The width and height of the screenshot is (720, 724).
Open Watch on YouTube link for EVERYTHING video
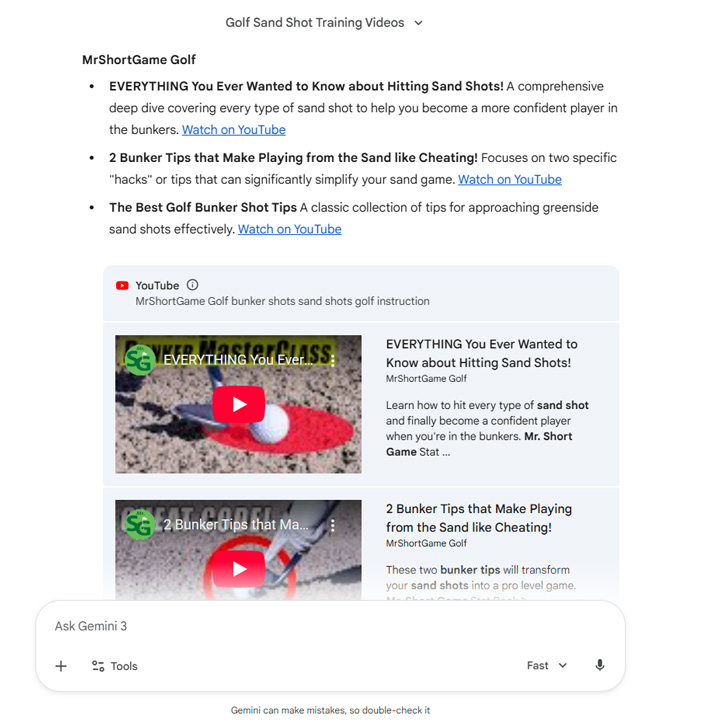pos(234,130)
